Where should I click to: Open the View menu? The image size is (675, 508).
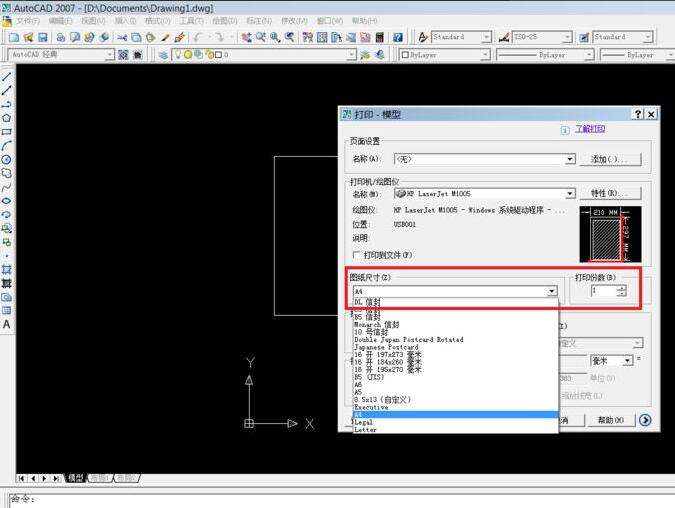point(93,21)
